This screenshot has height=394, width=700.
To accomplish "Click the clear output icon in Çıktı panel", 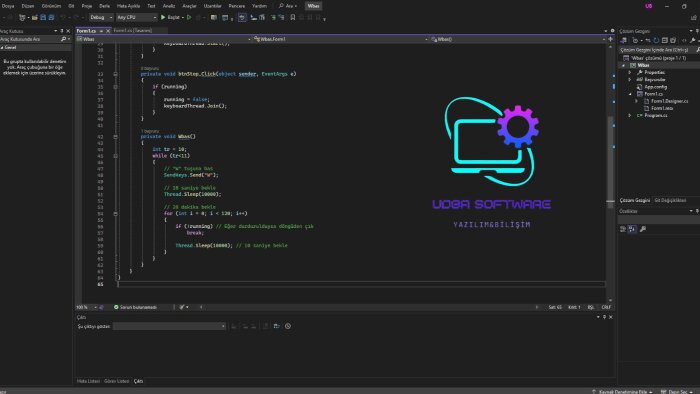I will pos(265,326).
